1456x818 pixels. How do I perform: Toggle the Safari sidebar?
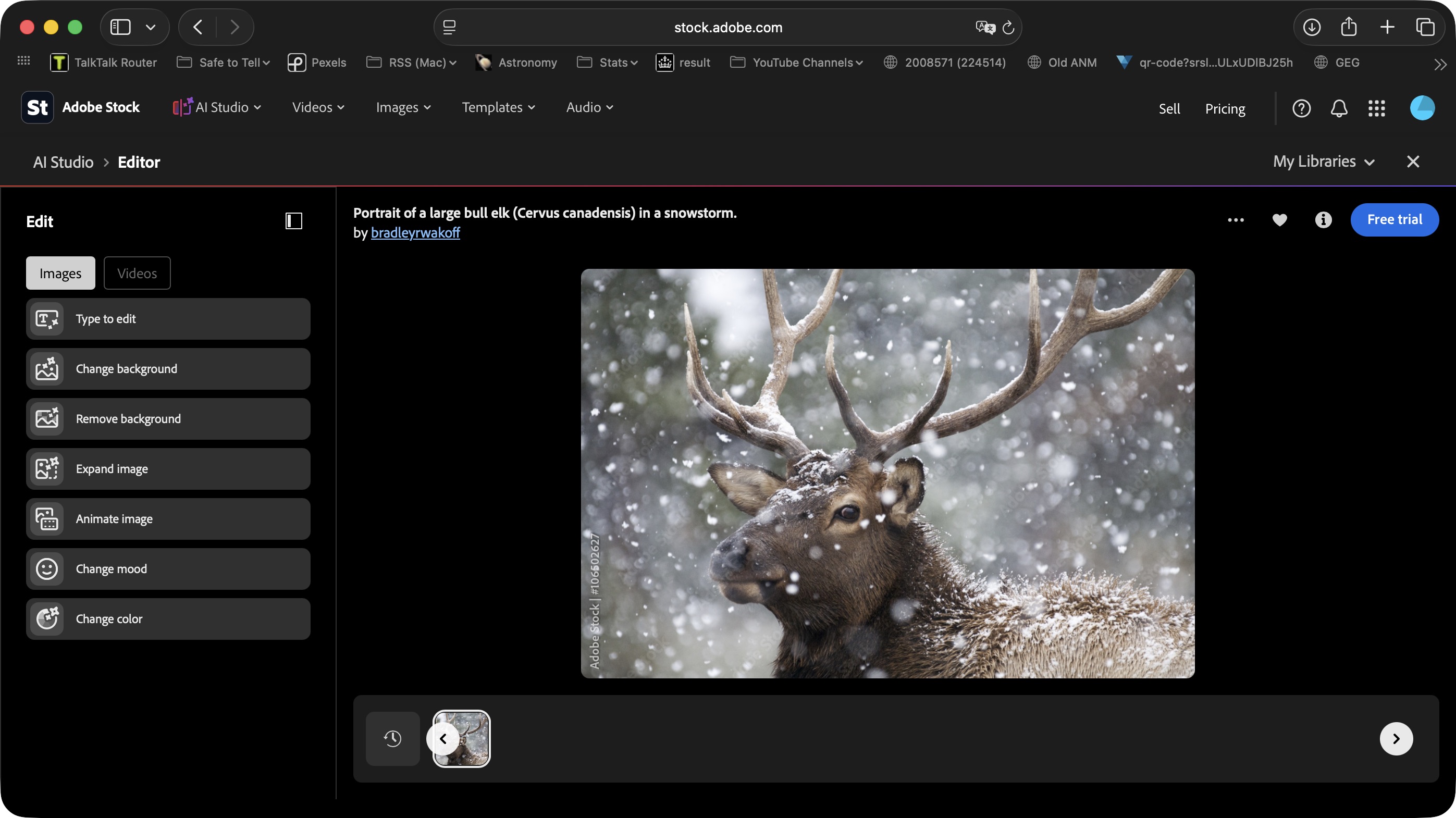pos(120,27)
